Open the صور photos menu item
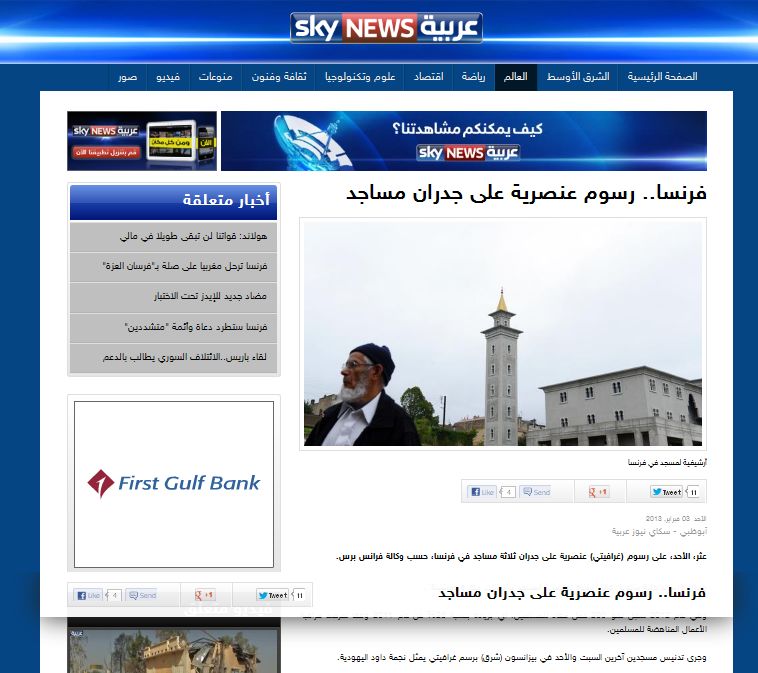 pos(128,77)
